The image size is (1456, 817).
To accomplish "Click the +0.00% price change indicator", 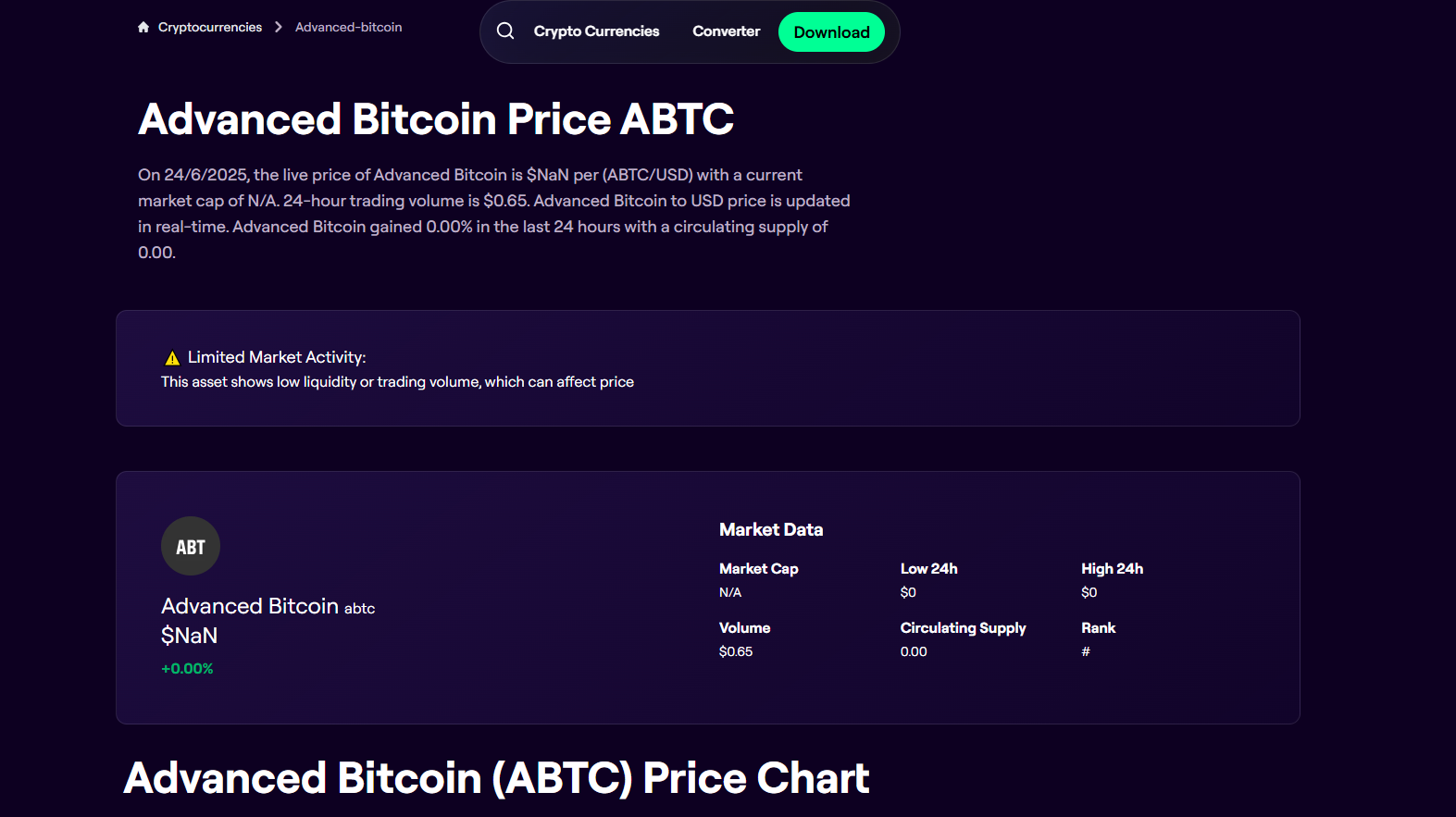I will click(187, 667).
